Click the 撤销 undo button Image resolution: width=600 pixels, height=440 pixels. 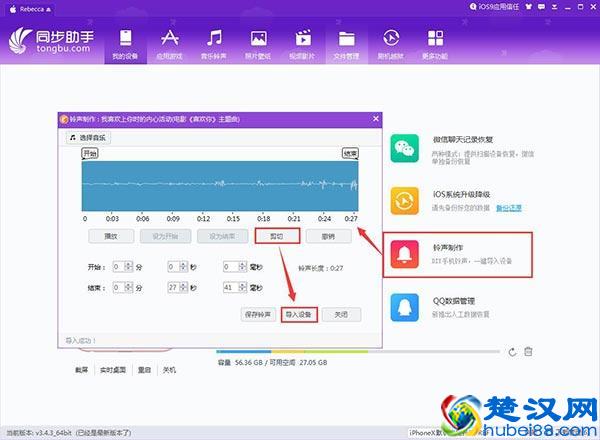pyautogui.click(x=328, y=236)
